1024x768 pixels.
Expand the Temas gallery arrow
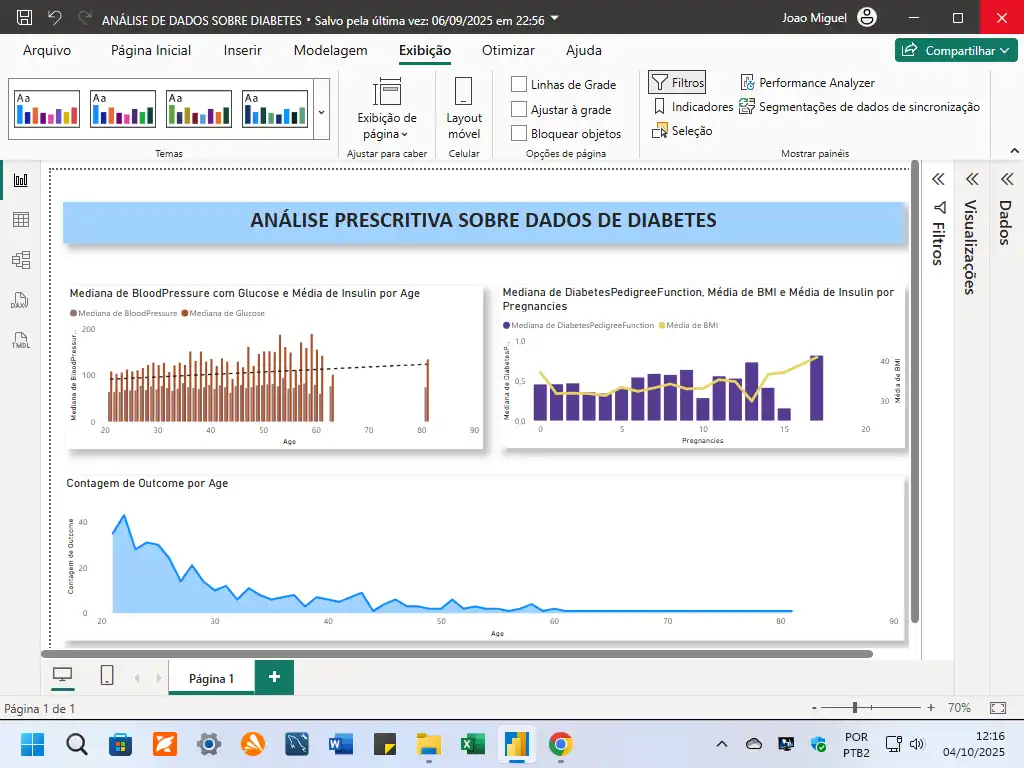pos(321,111)
